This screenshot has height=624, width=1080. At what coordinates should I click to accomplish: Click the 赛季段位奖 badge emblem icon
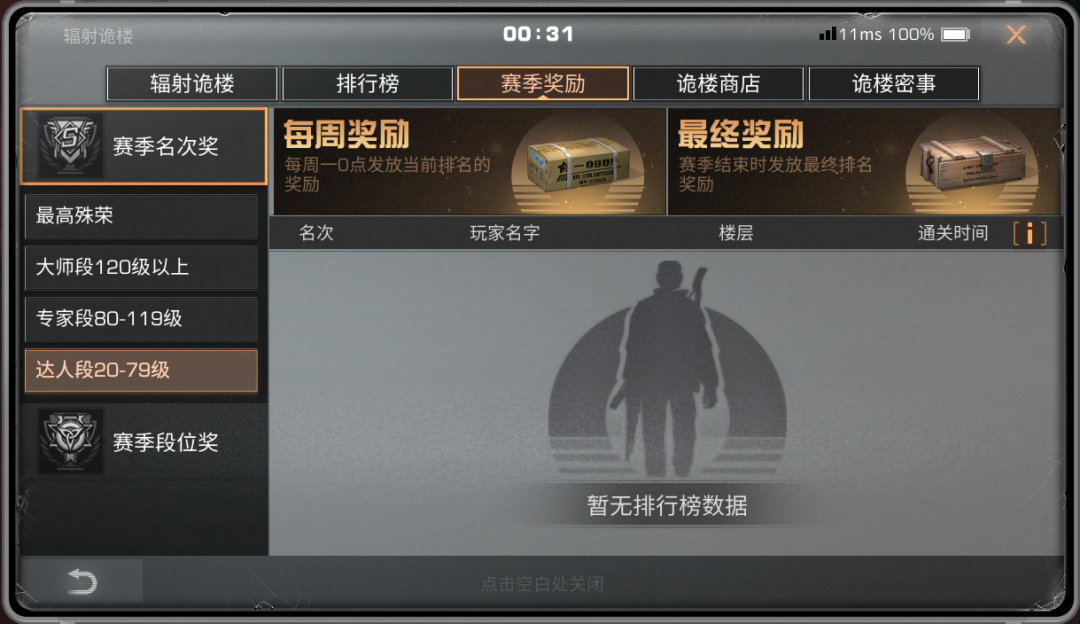70,441
